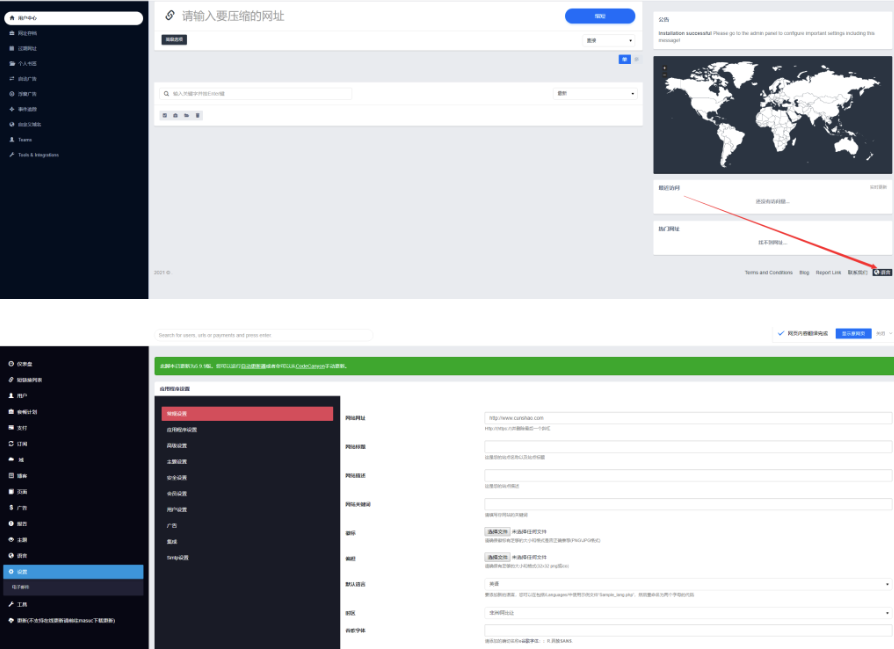This screenshot has height=649, width=894.
Task: Open the globe item above Teams
Action: (25, 124)
